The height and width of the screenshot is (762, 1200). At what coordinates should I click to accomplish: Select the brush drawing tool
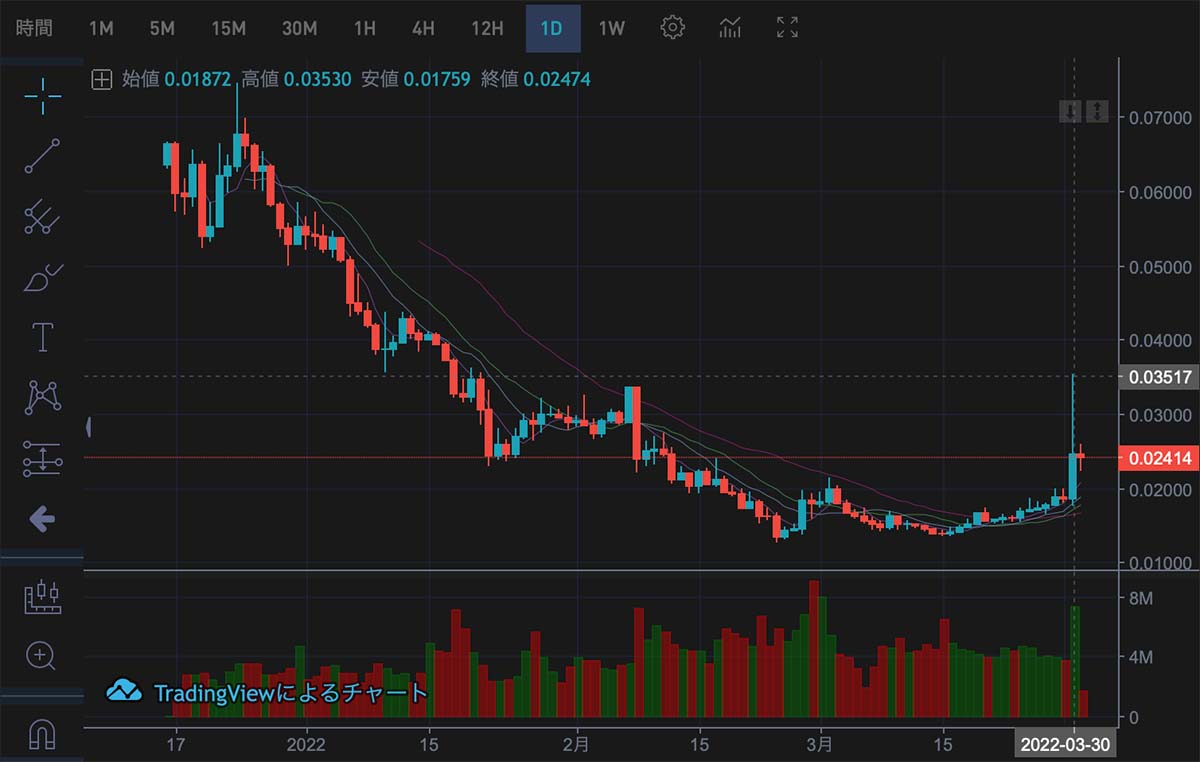point(42,277)
